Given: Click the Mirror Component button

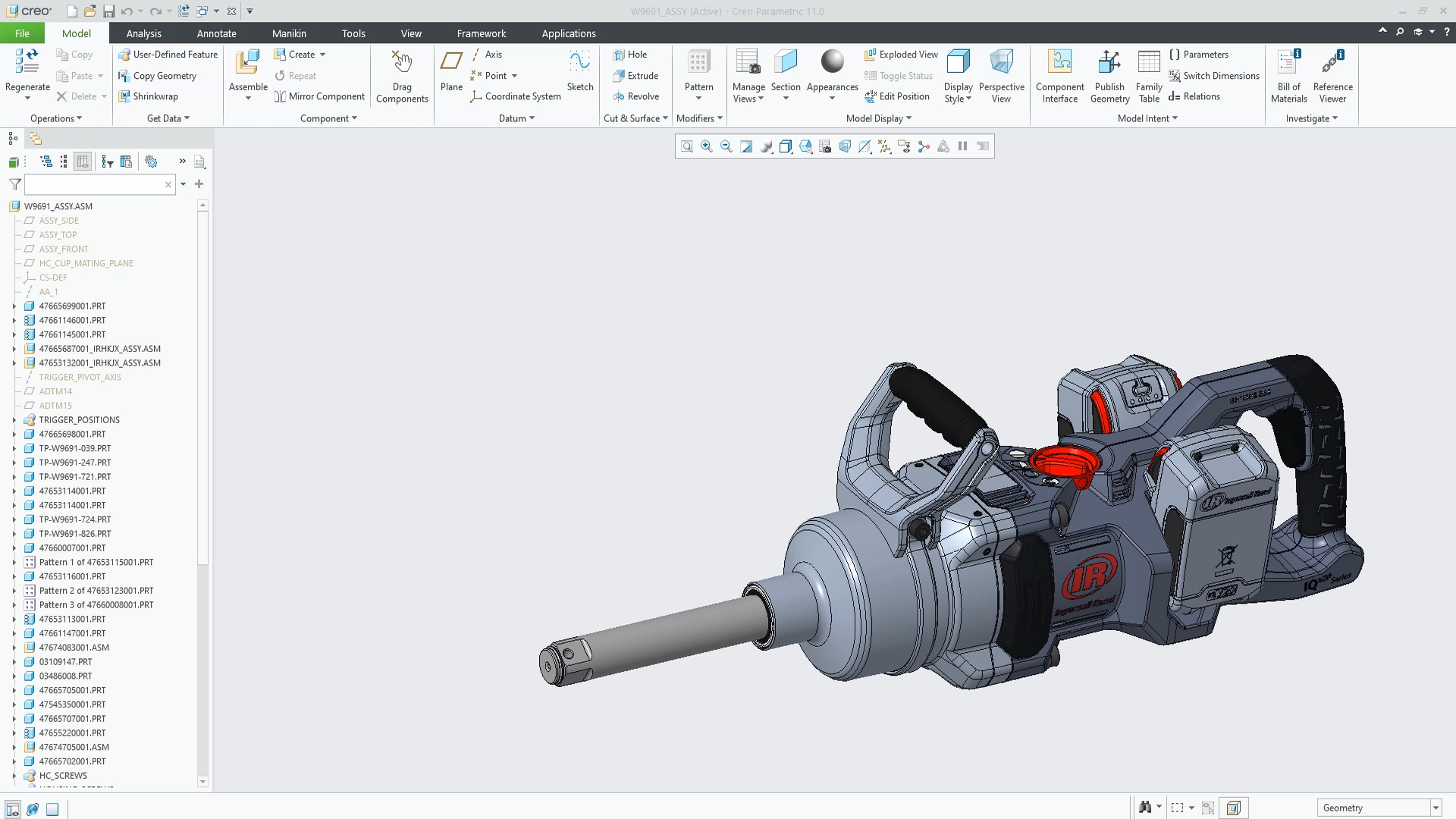Looking at the screenshot, I should (319, 96).
